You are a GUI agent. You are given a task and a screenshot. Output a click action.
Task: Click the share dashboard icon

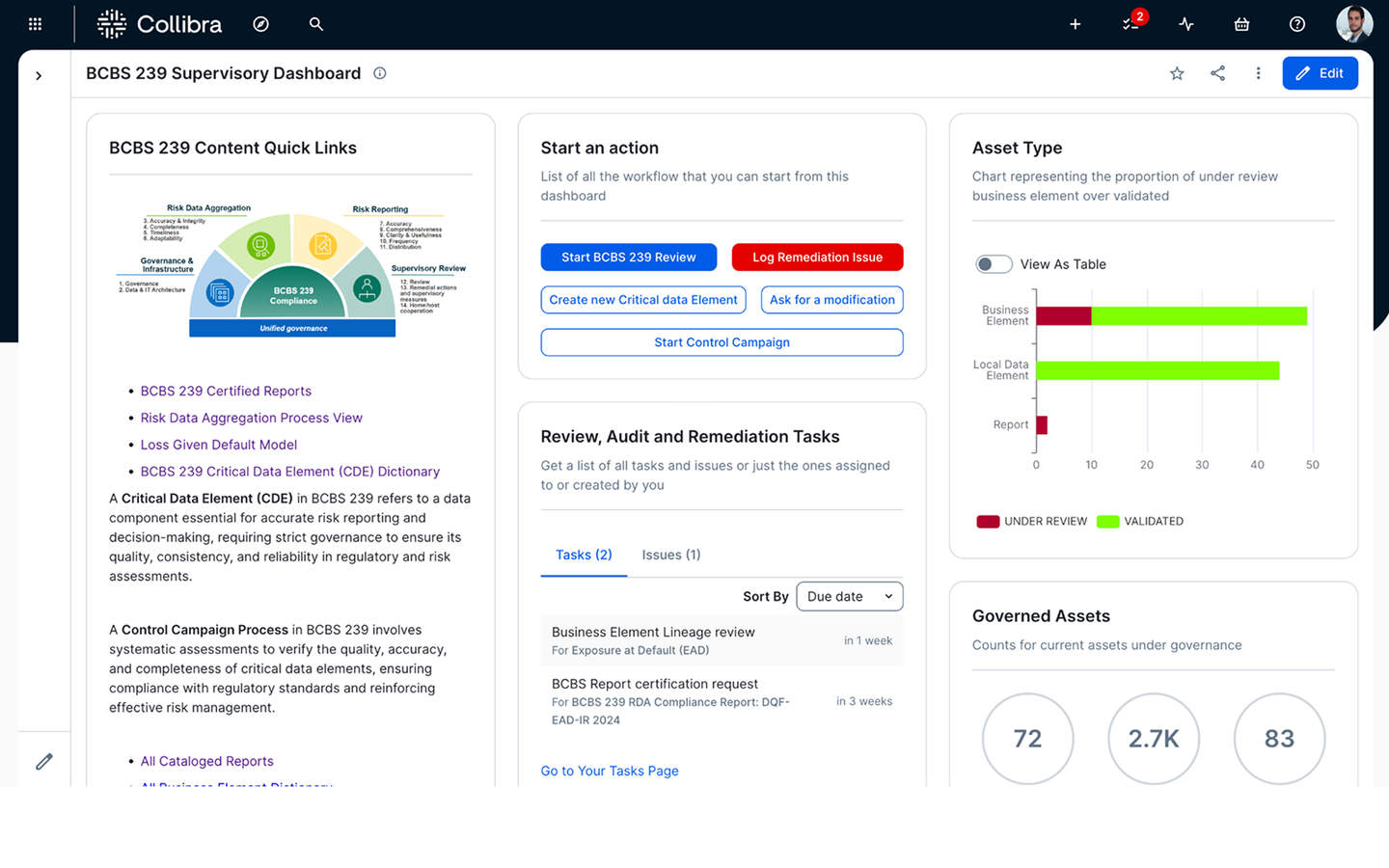(1217, 73)
